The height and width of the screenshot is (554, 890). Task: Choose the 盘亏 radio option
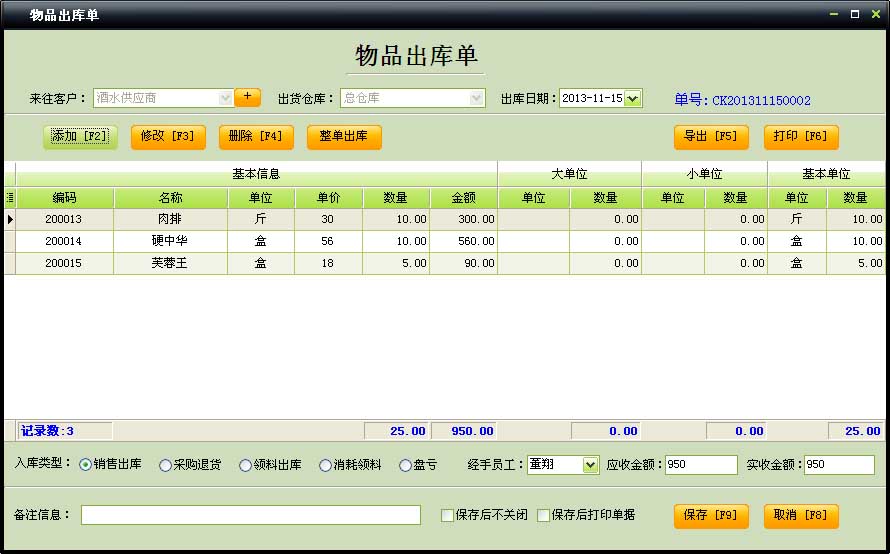coord(405,465)
